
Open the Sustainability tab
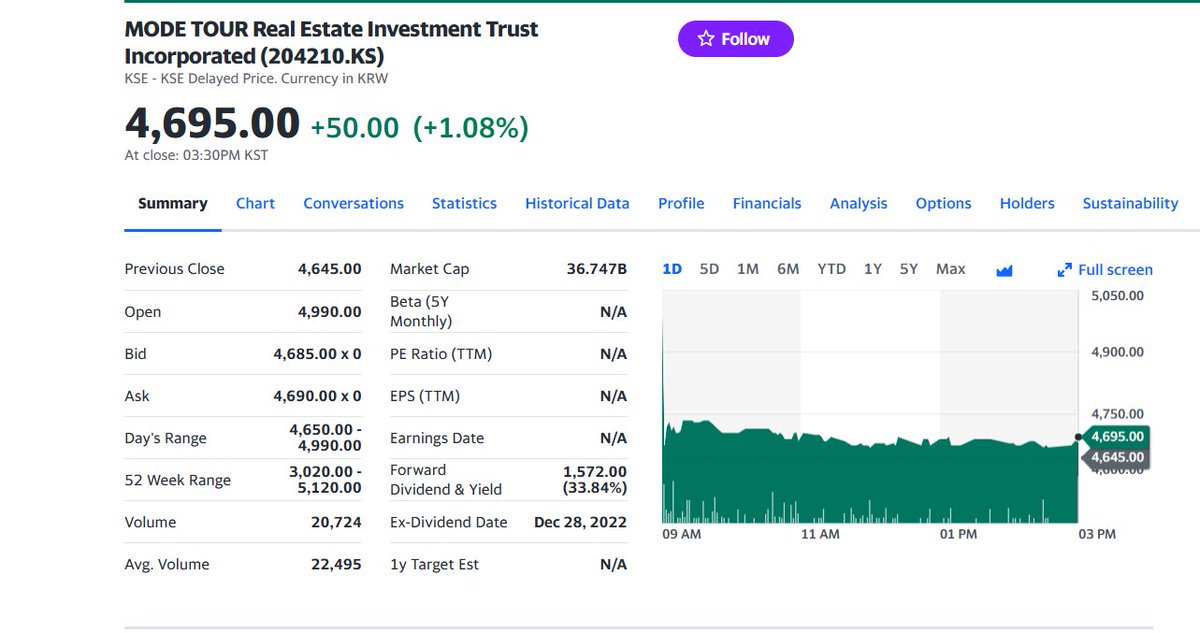1130,203
